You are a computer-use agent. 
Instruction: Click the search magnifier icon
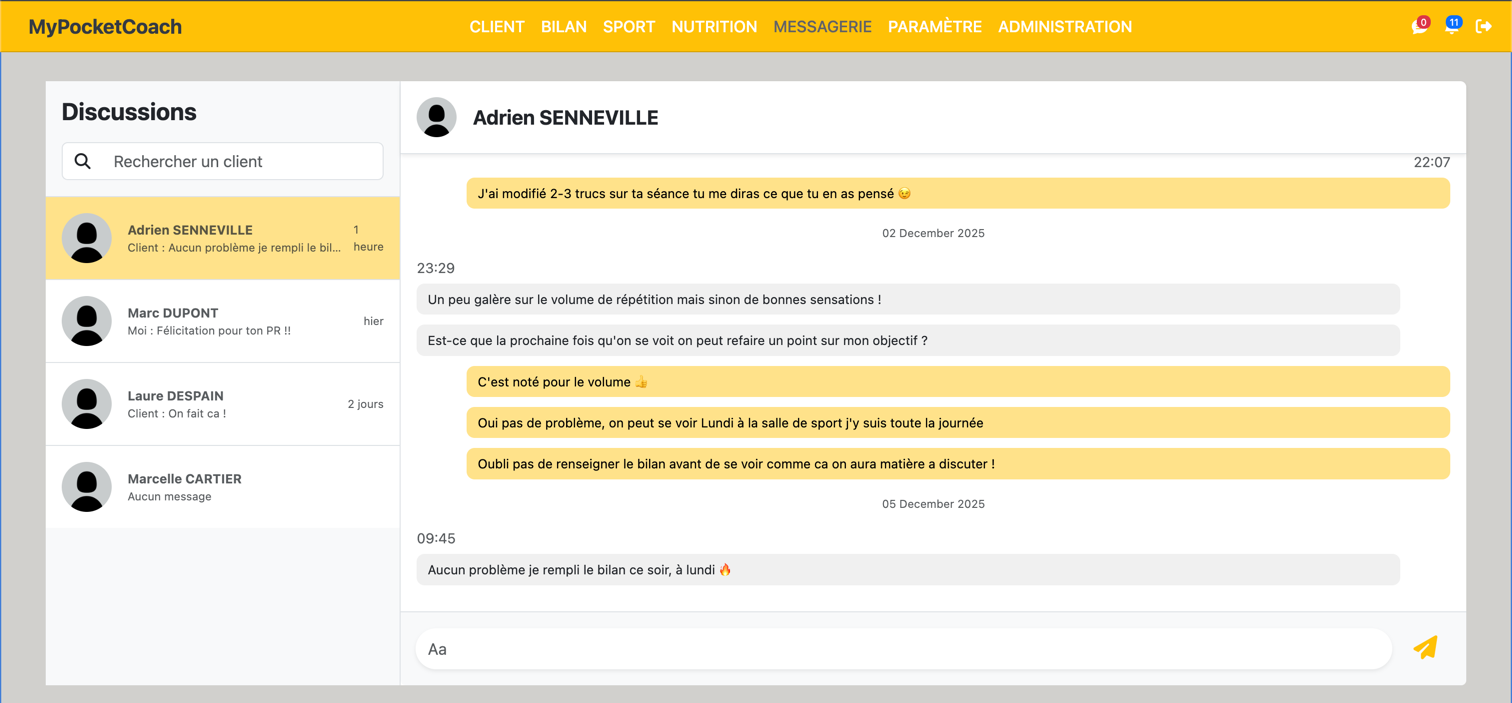[82, 160]
